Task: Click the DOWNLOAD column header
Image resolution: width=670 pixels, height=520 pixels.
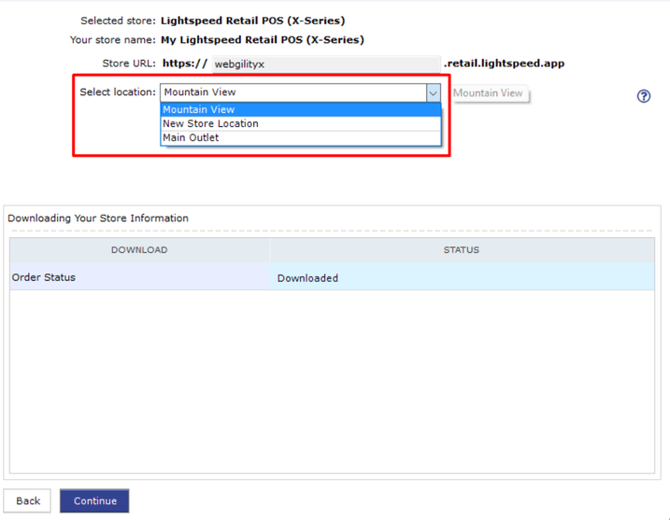Action: click(x=140, y=250)
